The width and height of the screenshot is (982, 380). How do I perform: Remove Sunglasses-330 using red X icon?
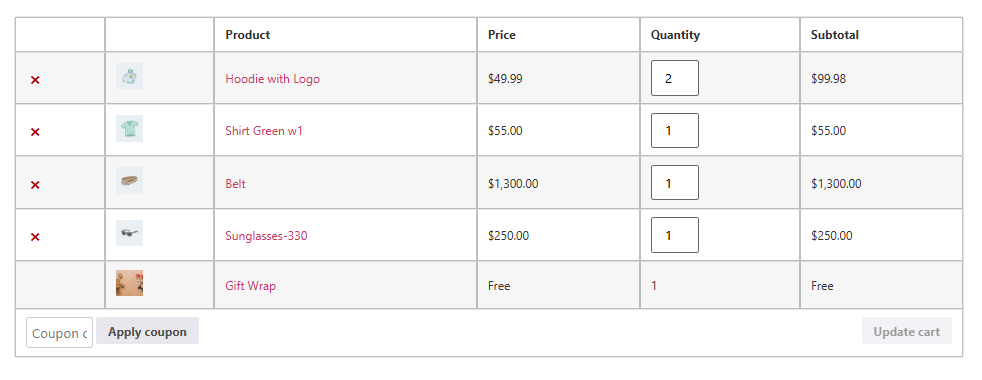pyautogui.click(x=35, y=237)
